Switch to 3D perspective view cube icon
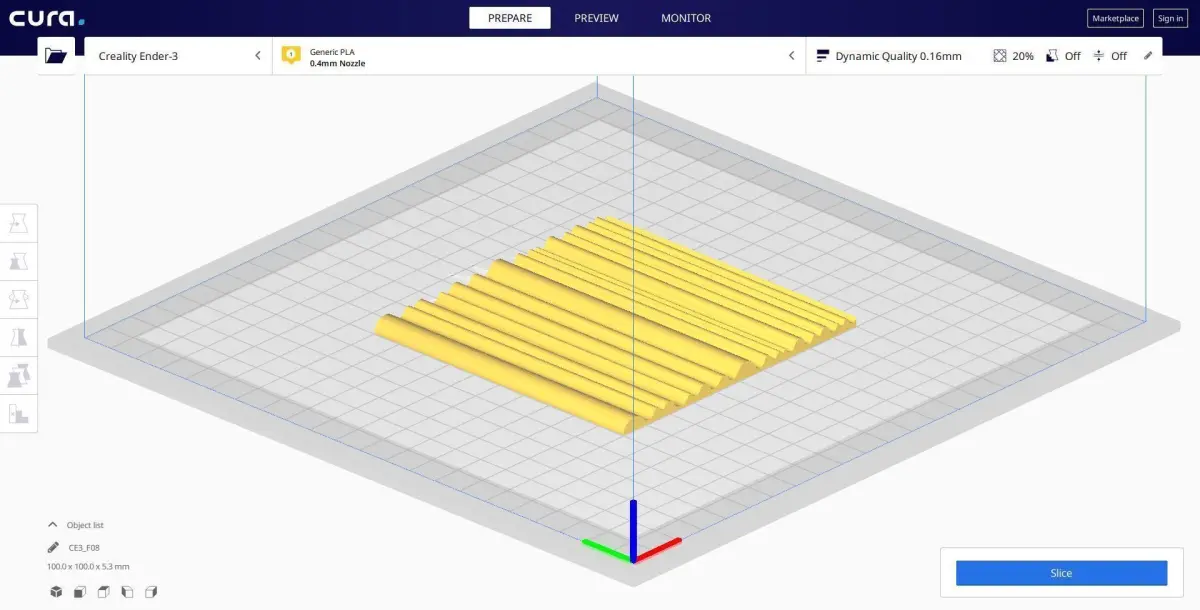Screen dimensions: 1200x610 (x=56, y=592)
